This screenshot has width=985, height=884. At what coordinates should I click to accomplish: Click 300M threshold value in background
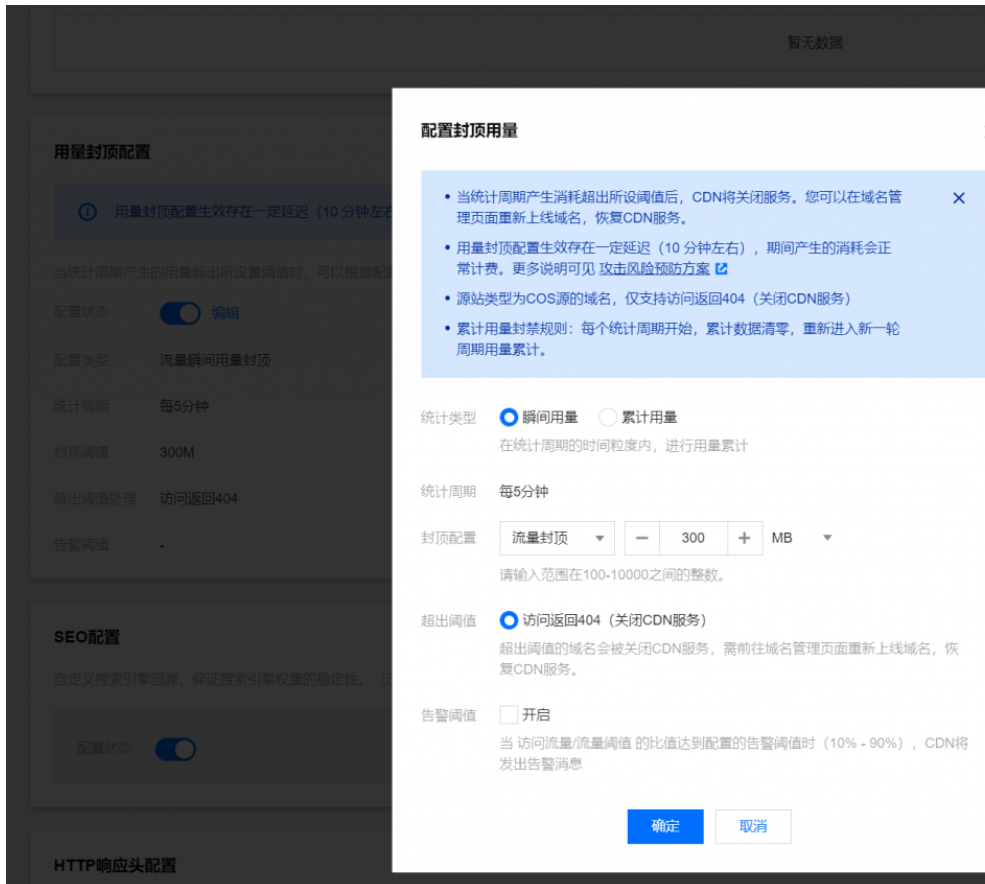coord(177,452)
